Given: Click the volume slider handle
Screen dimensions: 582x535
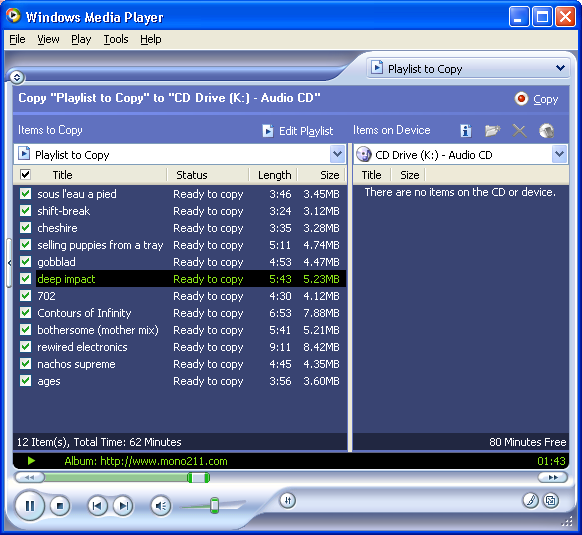Looking at the screenshot, I should coord(214,505).
